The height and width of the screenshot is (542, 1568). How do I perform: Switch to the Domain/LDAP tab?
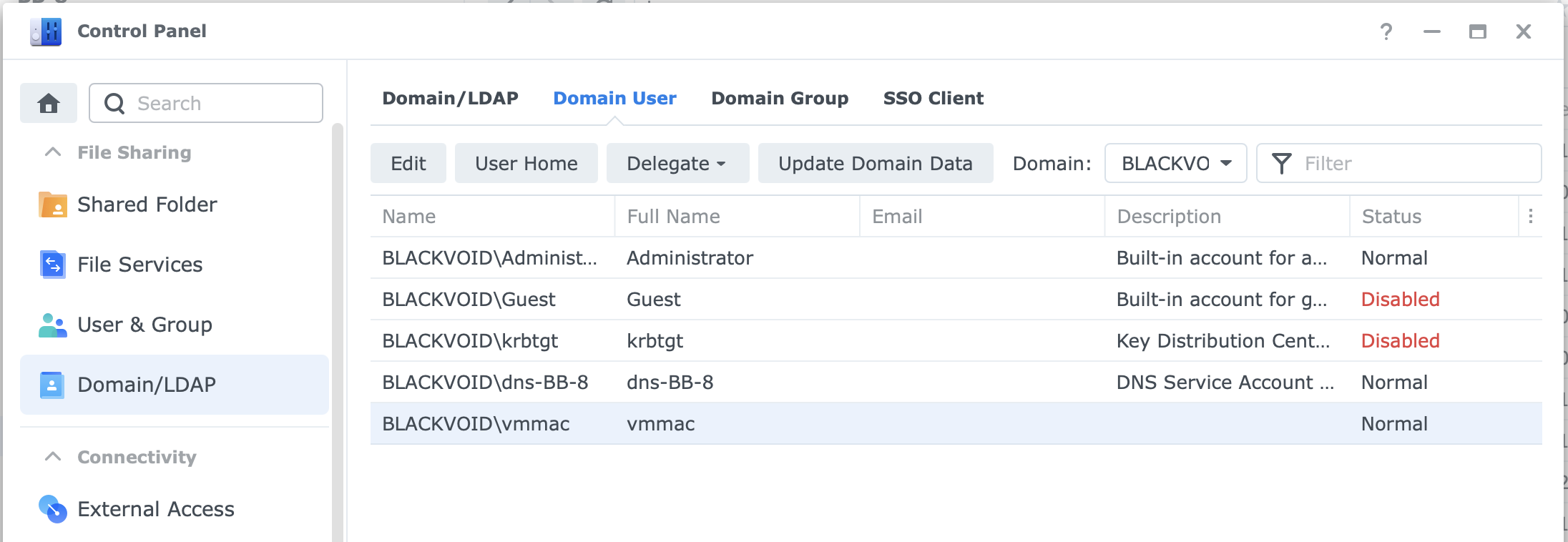(450, 98)
